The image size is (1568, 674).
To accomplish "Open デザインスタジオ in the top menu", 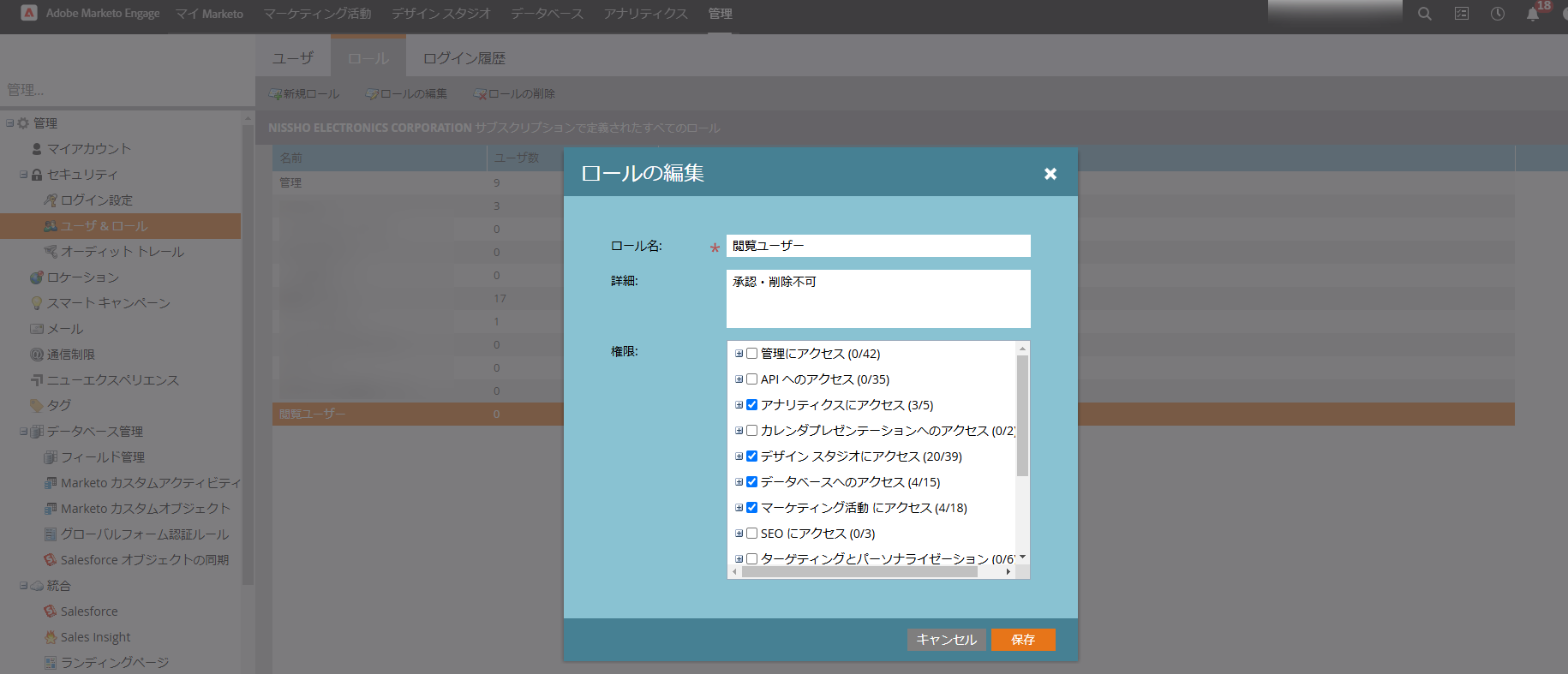I will coord(441,14).
